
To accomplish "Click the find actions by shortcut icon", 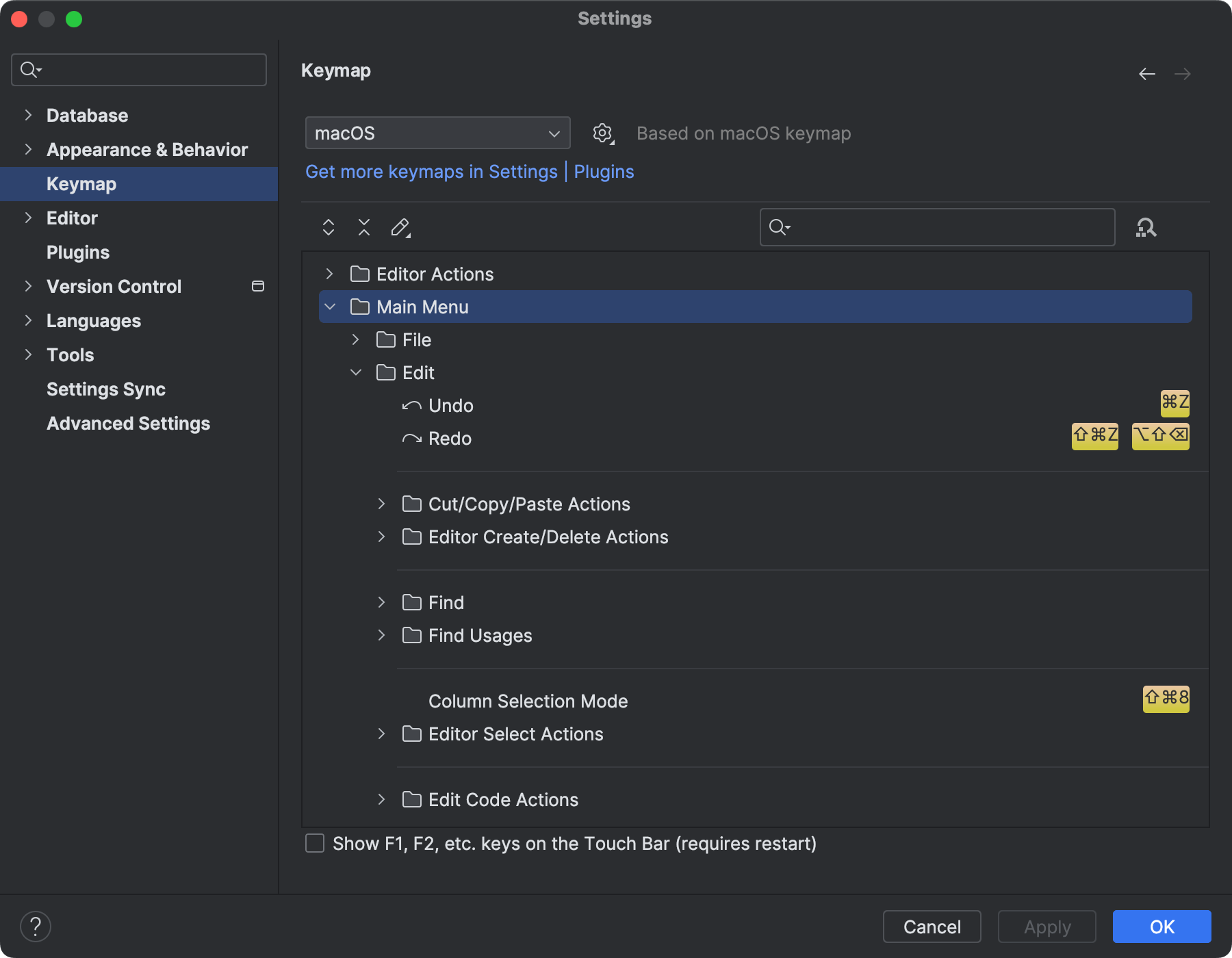I will [1146, 227].
